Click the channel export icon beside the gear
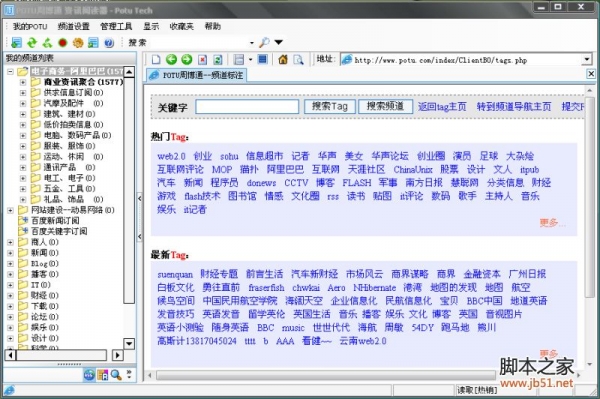 (x=93, y=42)
